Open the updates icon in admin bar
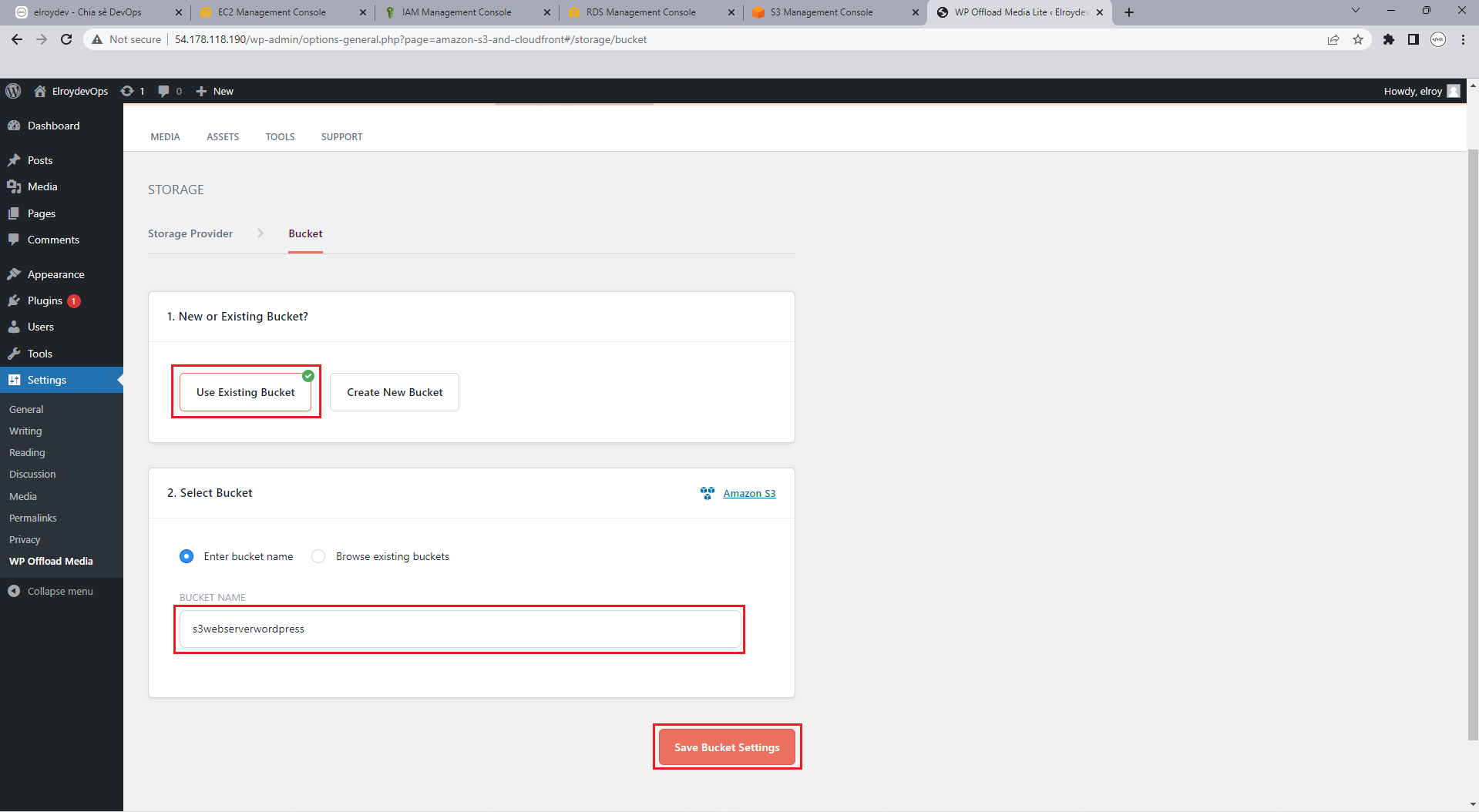Viewport: 1479px width, 812px height. (x=127, y=91)
